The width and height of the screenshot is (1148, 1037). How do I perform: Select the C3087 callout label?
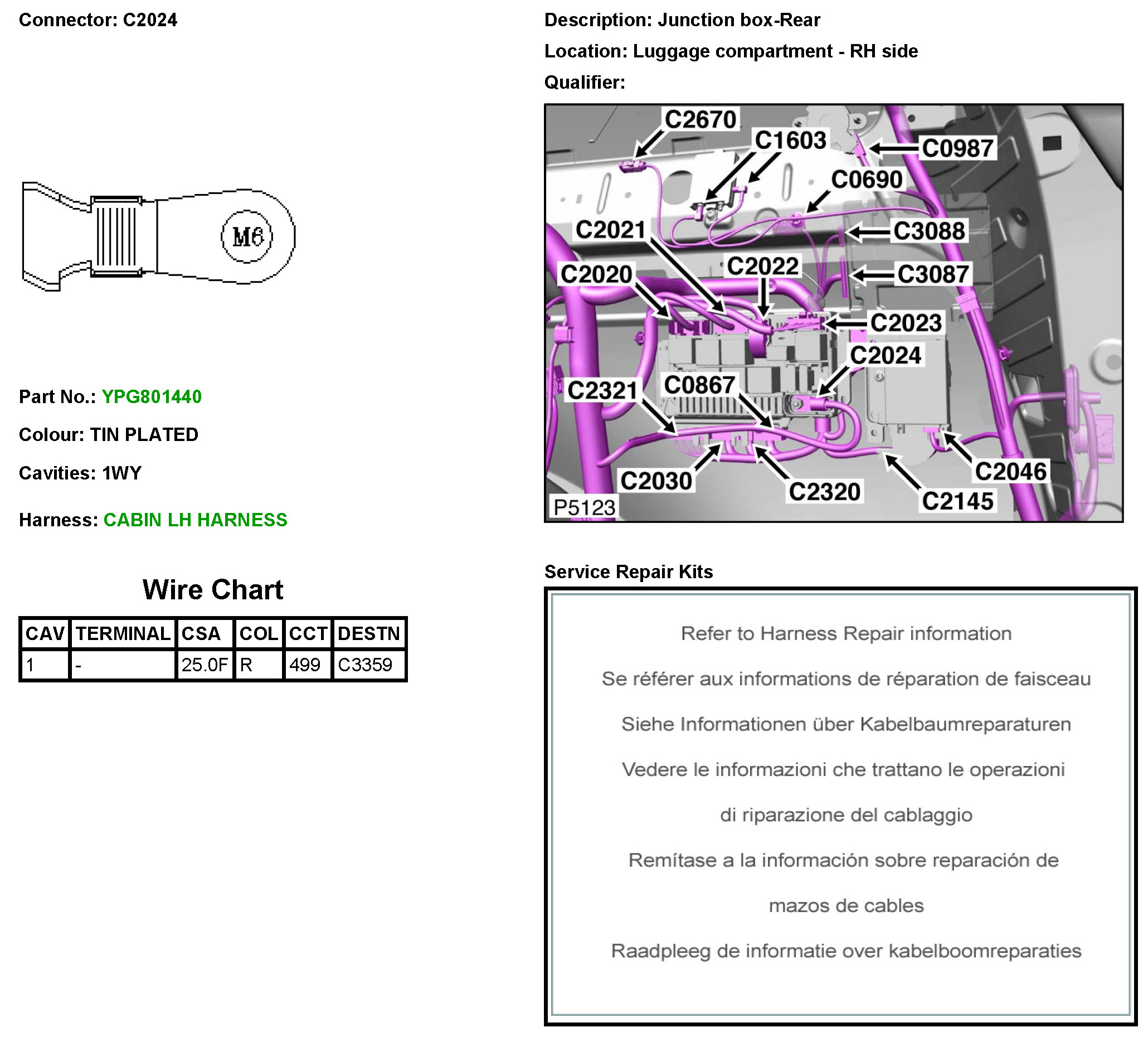933,275
